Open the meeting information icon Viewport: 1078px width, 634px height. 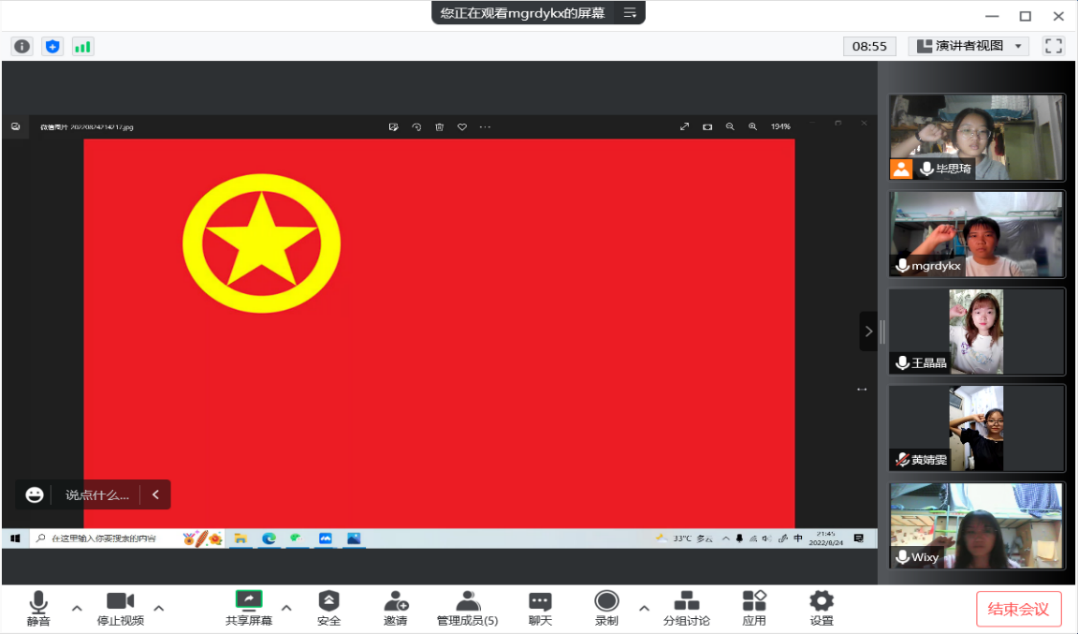pyautogui.click(x=22, y=46)
